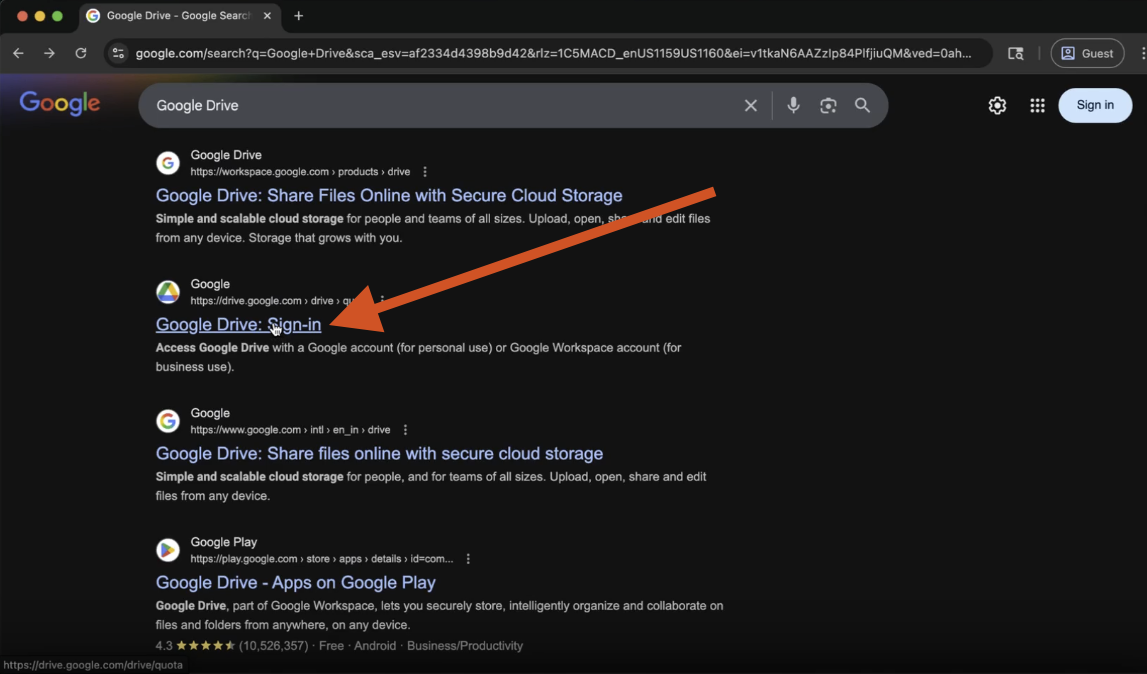This screenshot has height=674, width=1147.
Task: Click the address bar URL
Action: 553,53
